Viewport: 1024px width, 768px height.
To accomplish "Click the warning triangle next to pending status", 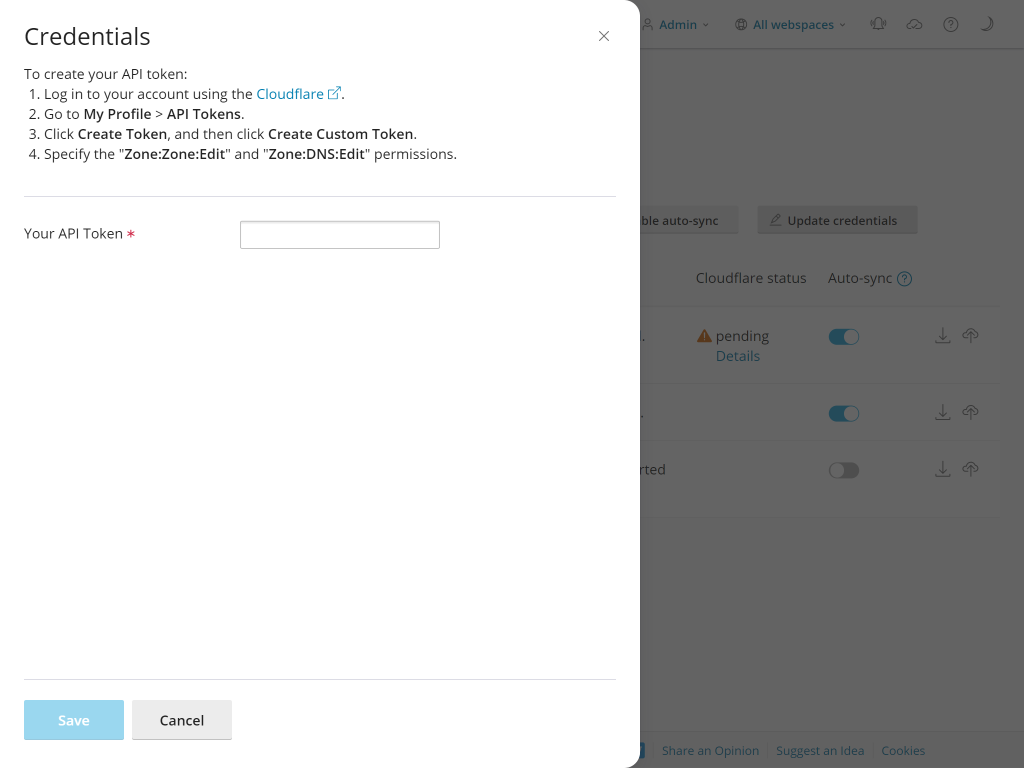I will point(705,336).
